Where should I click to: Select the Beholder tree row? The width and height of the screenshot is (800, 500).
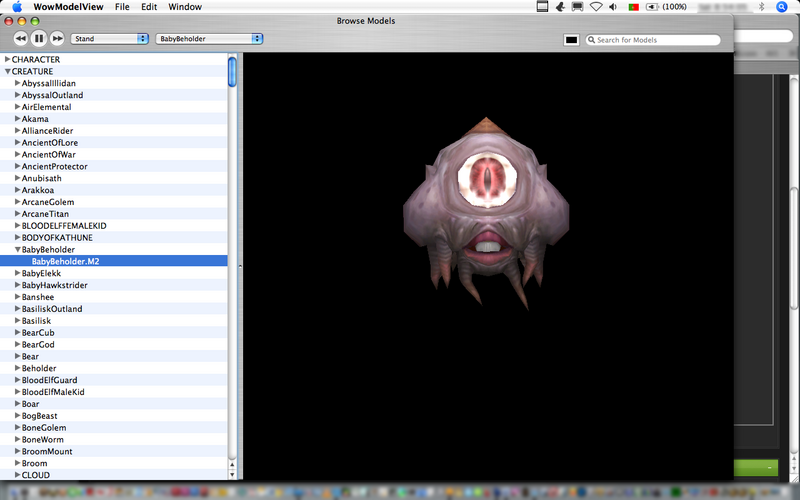point(114,368)
